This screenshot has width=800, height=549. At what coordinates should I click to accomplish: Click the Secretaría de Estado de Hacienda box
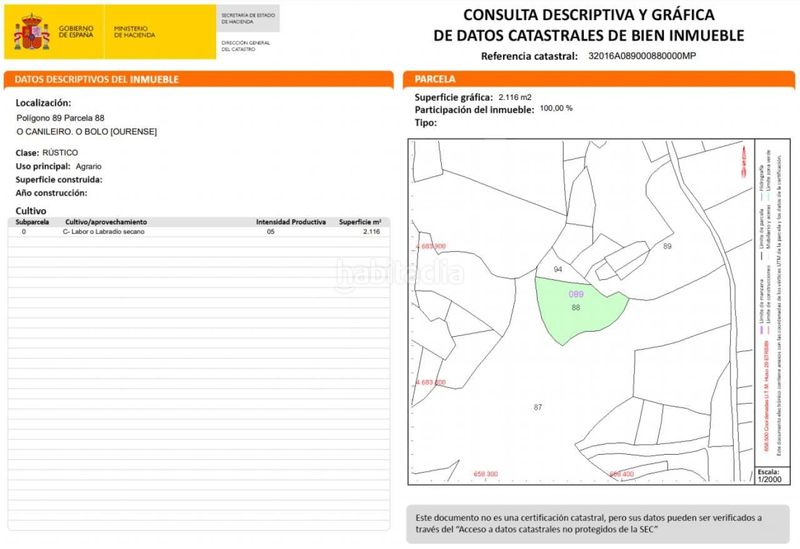(248, 19)
